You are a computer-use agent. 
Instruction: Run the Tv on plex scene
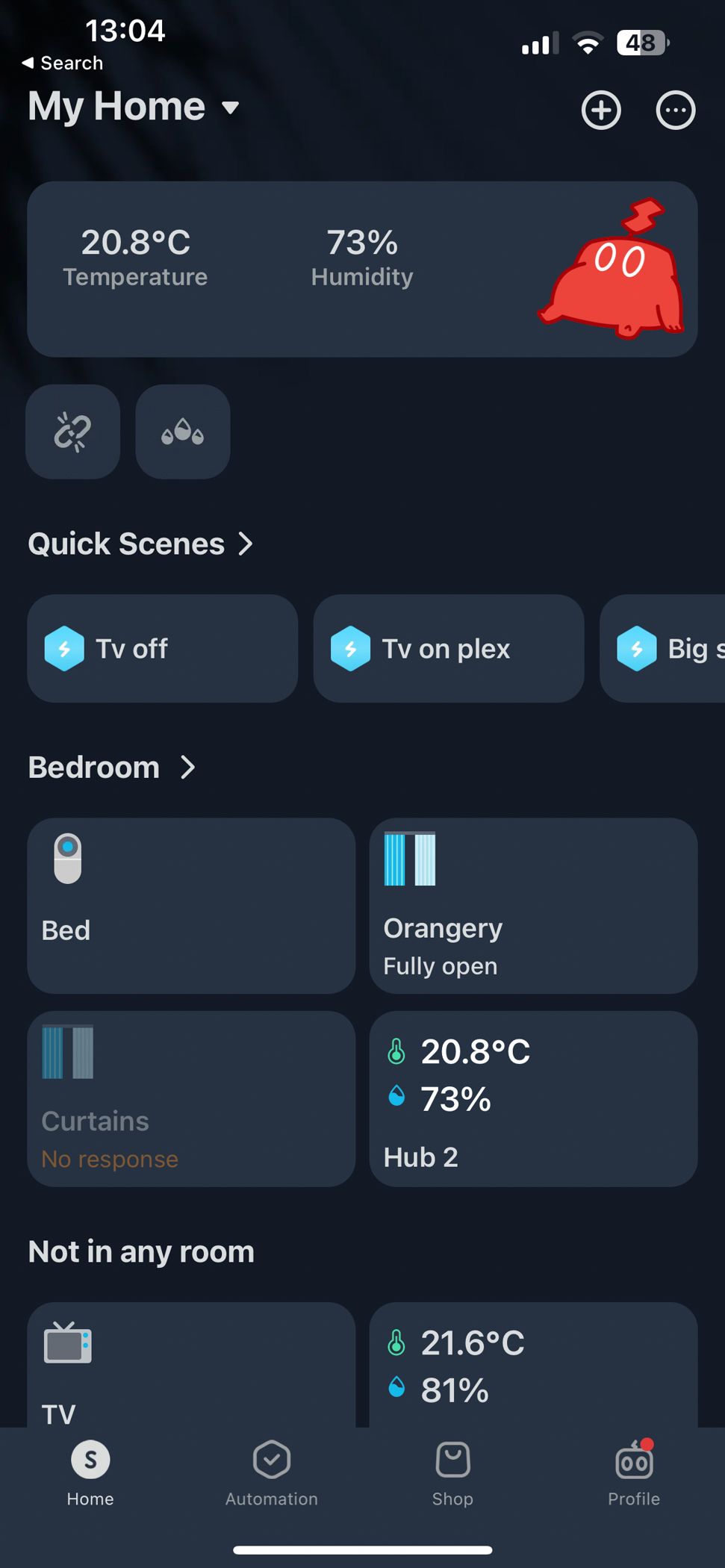[x=447, y=648]
